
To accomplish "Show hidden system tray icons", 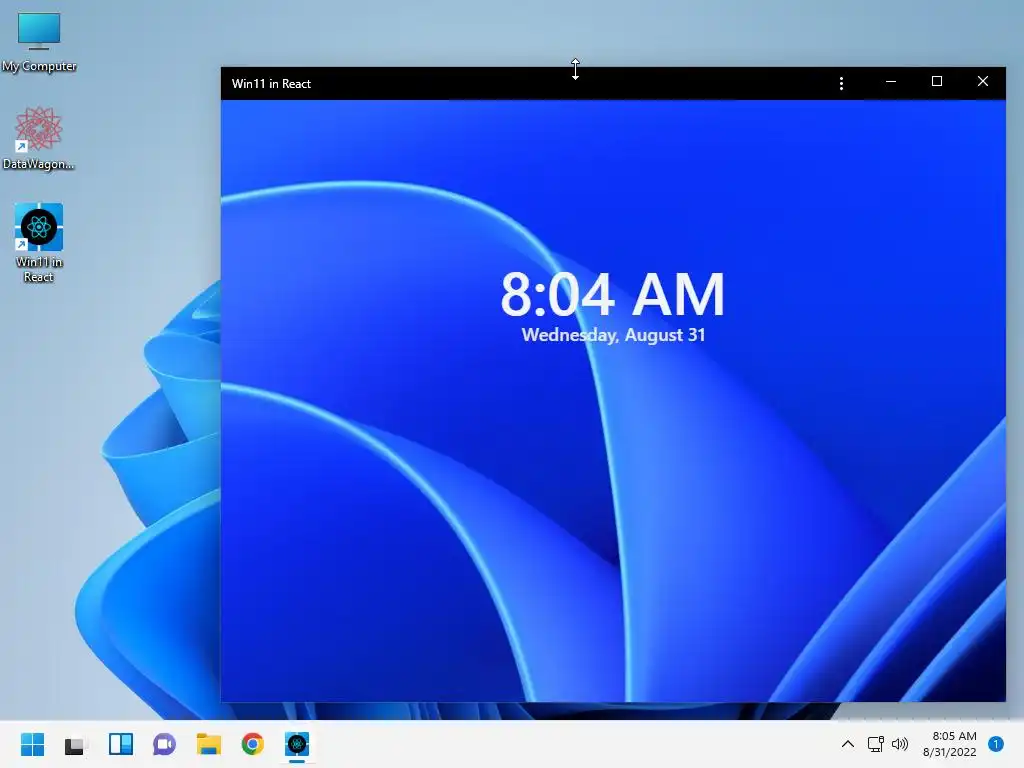I will click(848, 744).
